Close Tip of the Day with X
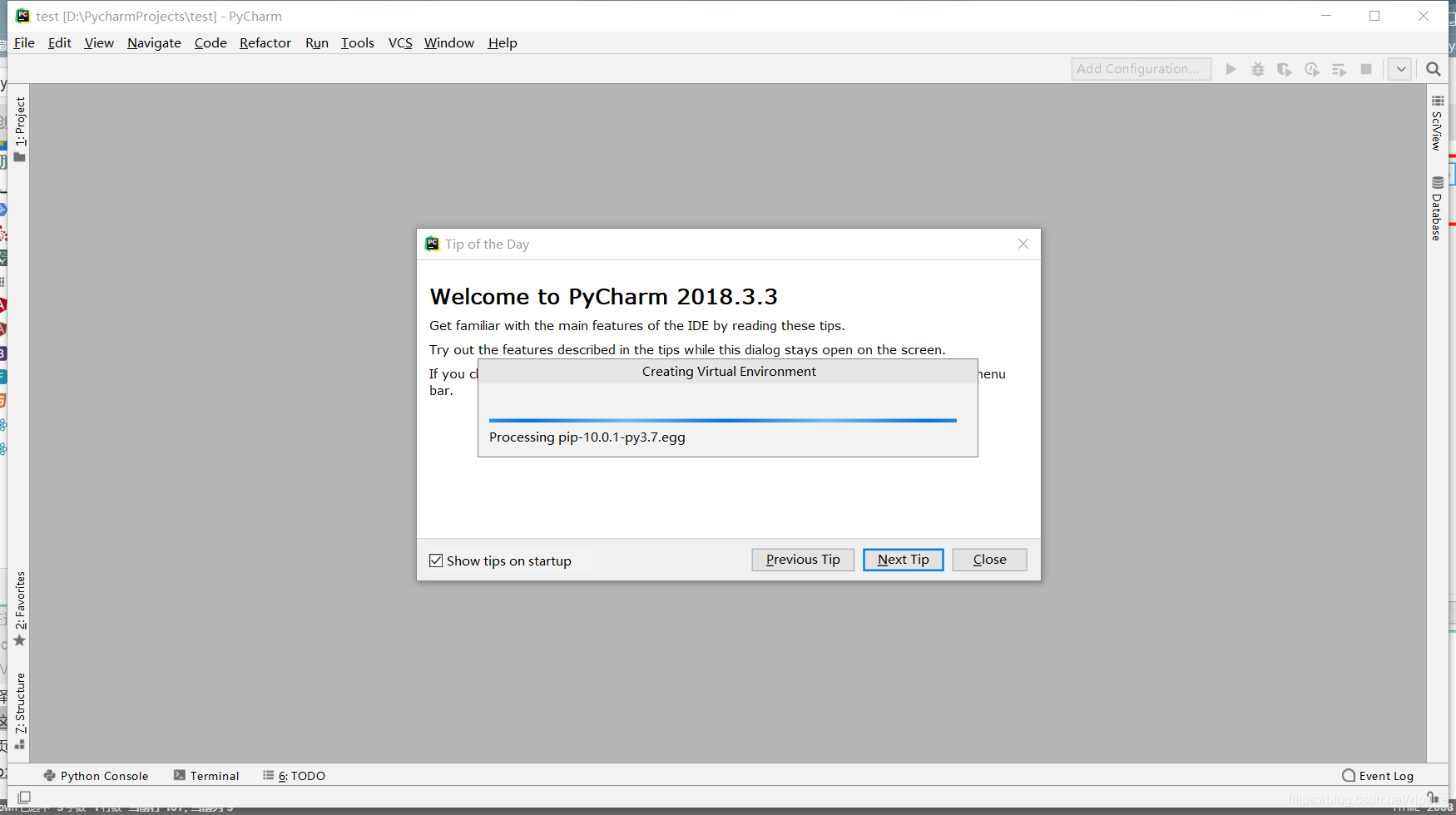 pos(1023,244)
